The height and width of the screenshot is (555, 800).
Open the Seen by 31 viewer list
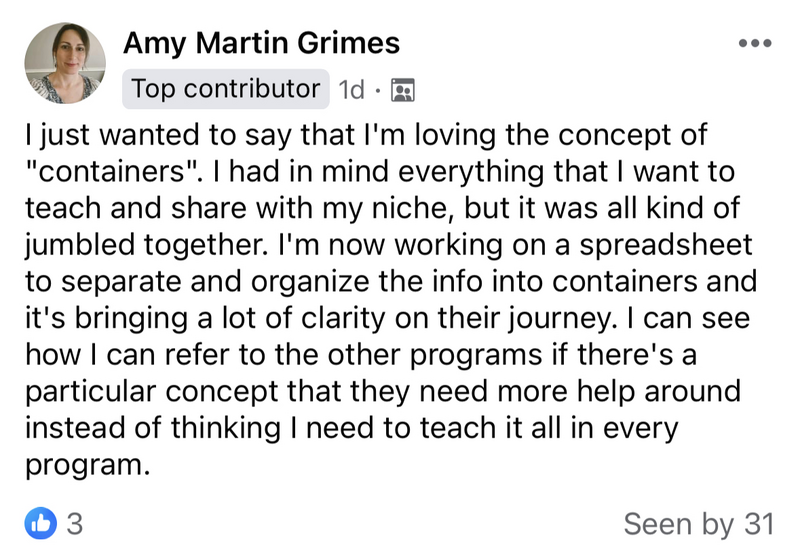click(x=698, y=524)
